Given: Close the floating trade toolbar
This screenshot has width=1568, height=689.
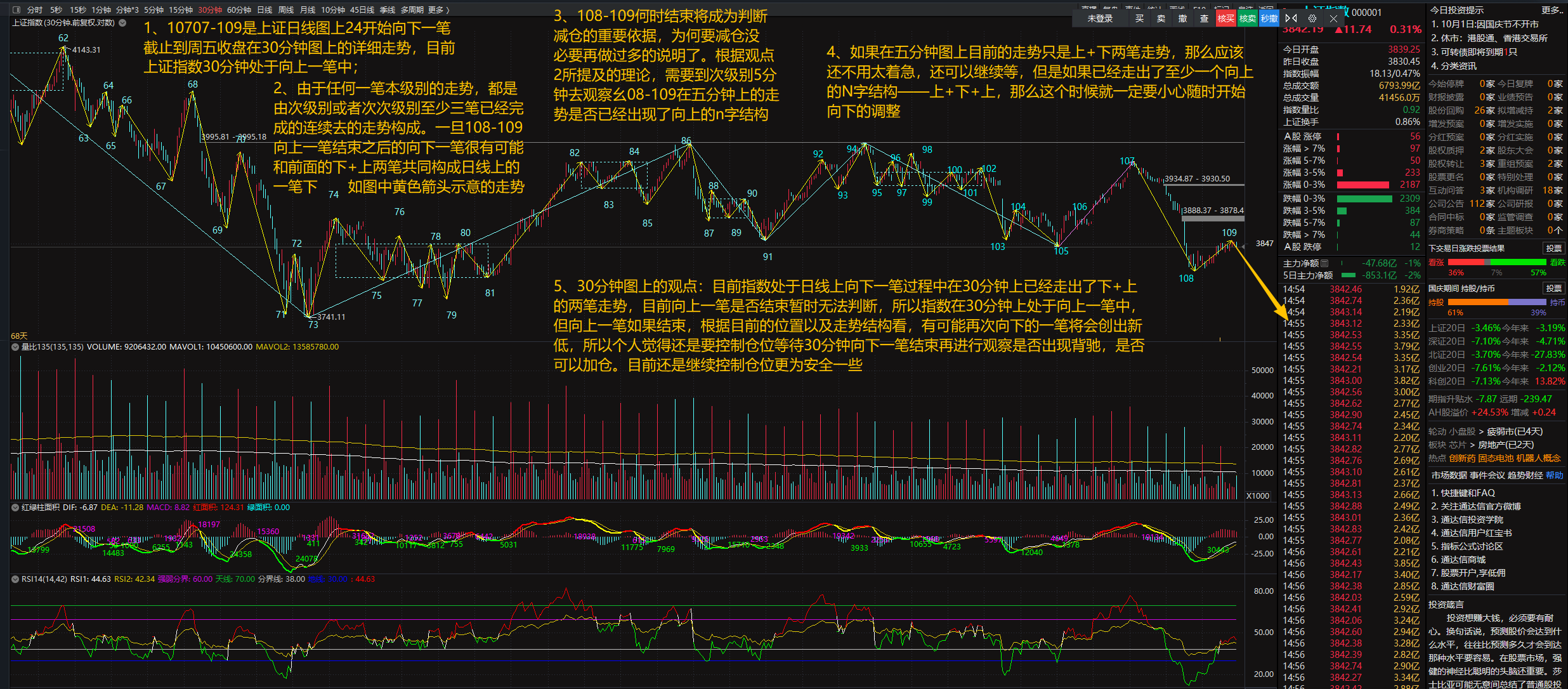Looking at the screenshot, I should (1333, 18).
